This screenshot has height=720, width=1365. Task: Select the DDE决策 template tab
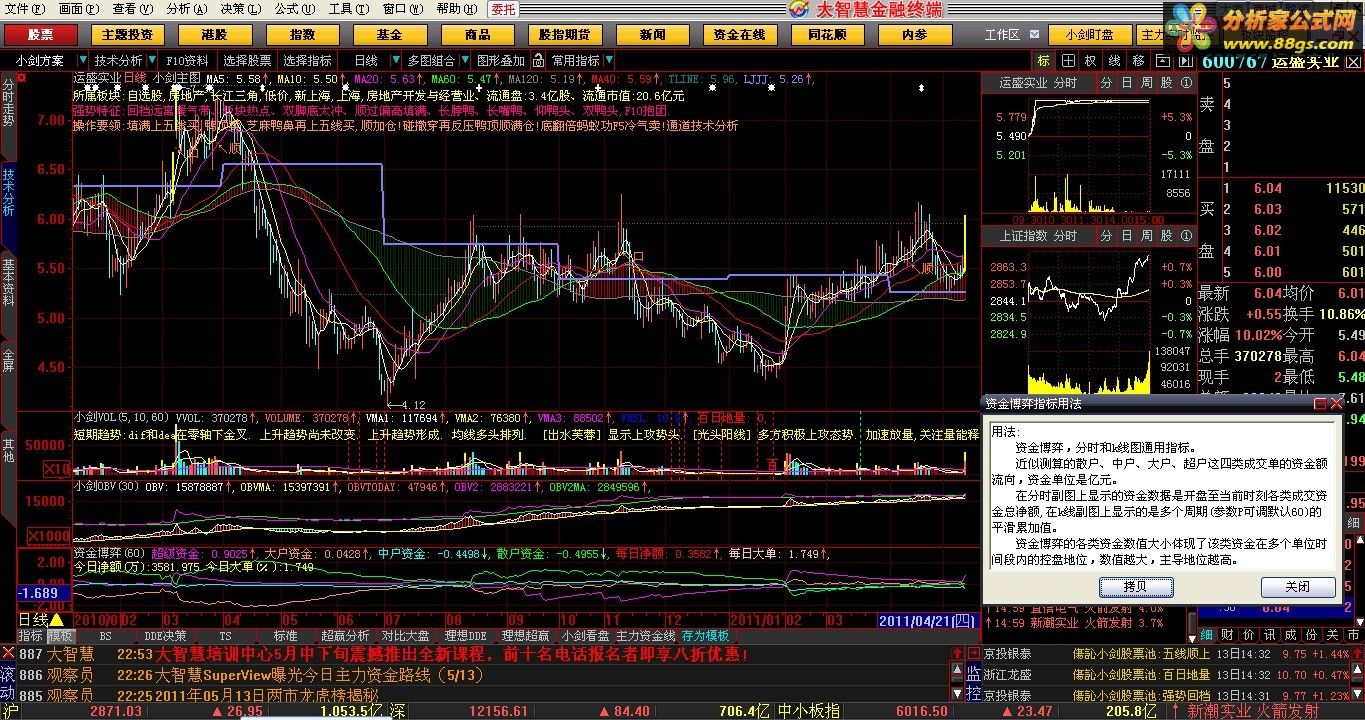pos(165,635)
